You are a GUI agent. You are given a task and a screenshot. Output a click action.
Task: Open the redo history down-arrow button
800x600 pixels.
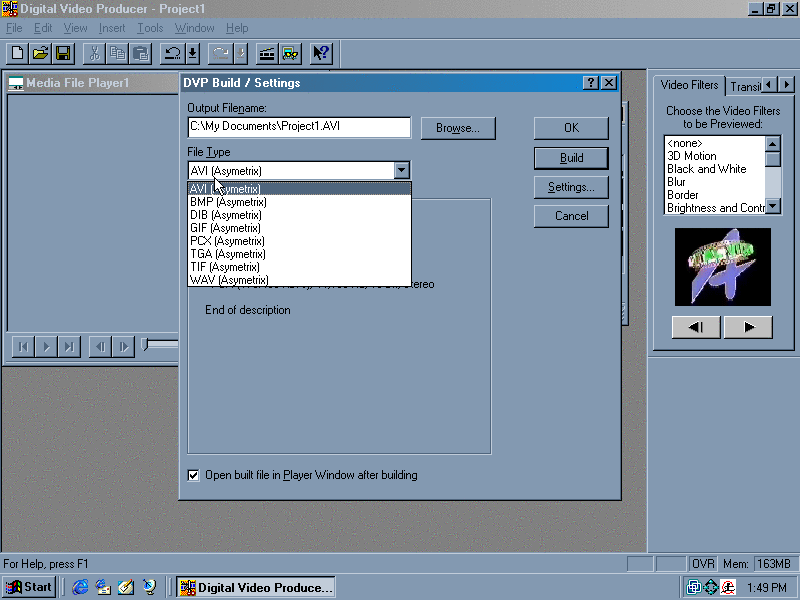241,53
